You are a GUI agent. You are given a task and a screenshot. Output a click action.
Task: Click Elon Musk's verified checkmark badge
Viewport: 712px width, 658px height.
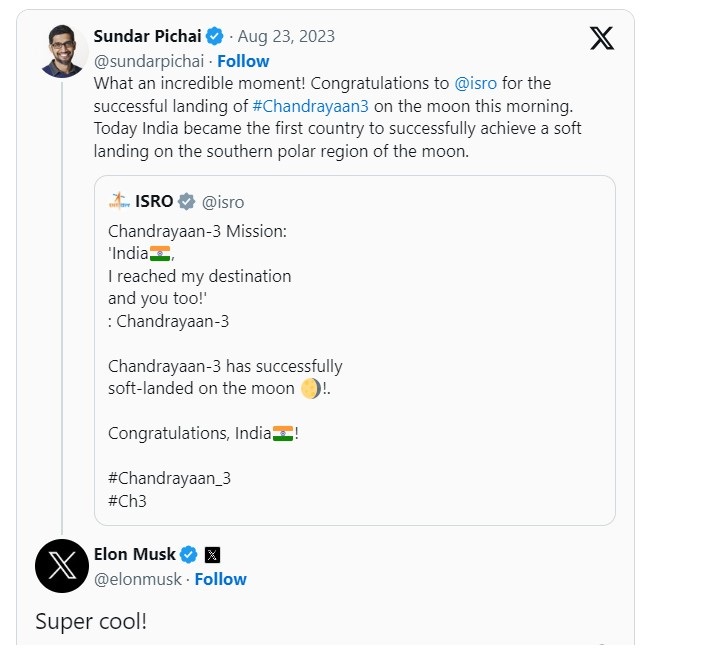(190, 554)
